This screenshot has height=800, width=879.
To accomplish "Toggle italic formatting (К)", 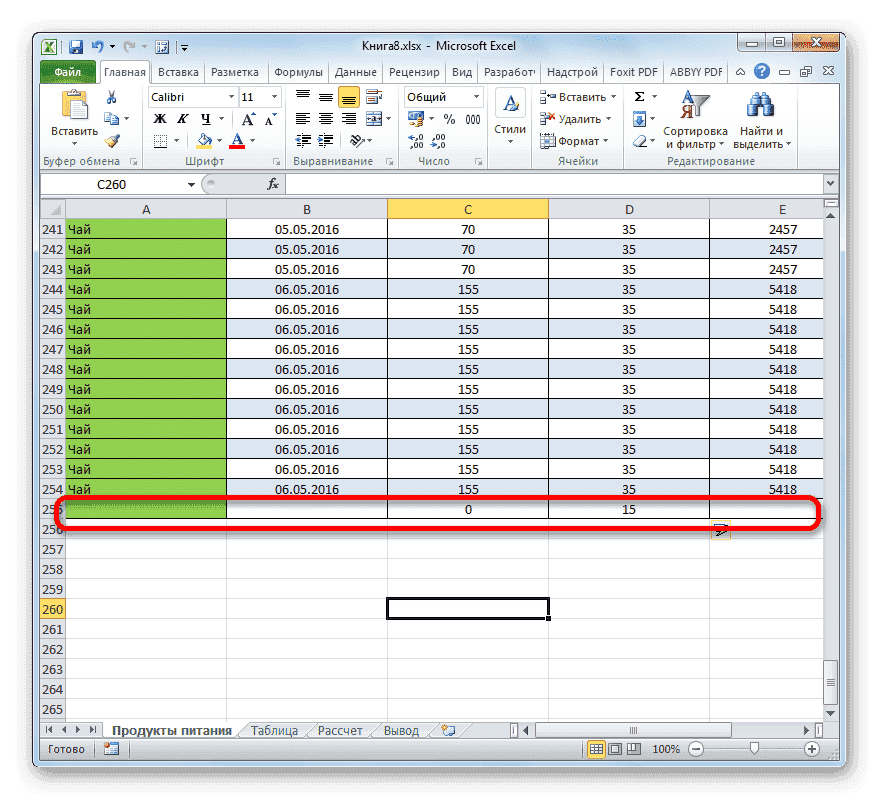I will pyautogui.click(x=180, y=118).
